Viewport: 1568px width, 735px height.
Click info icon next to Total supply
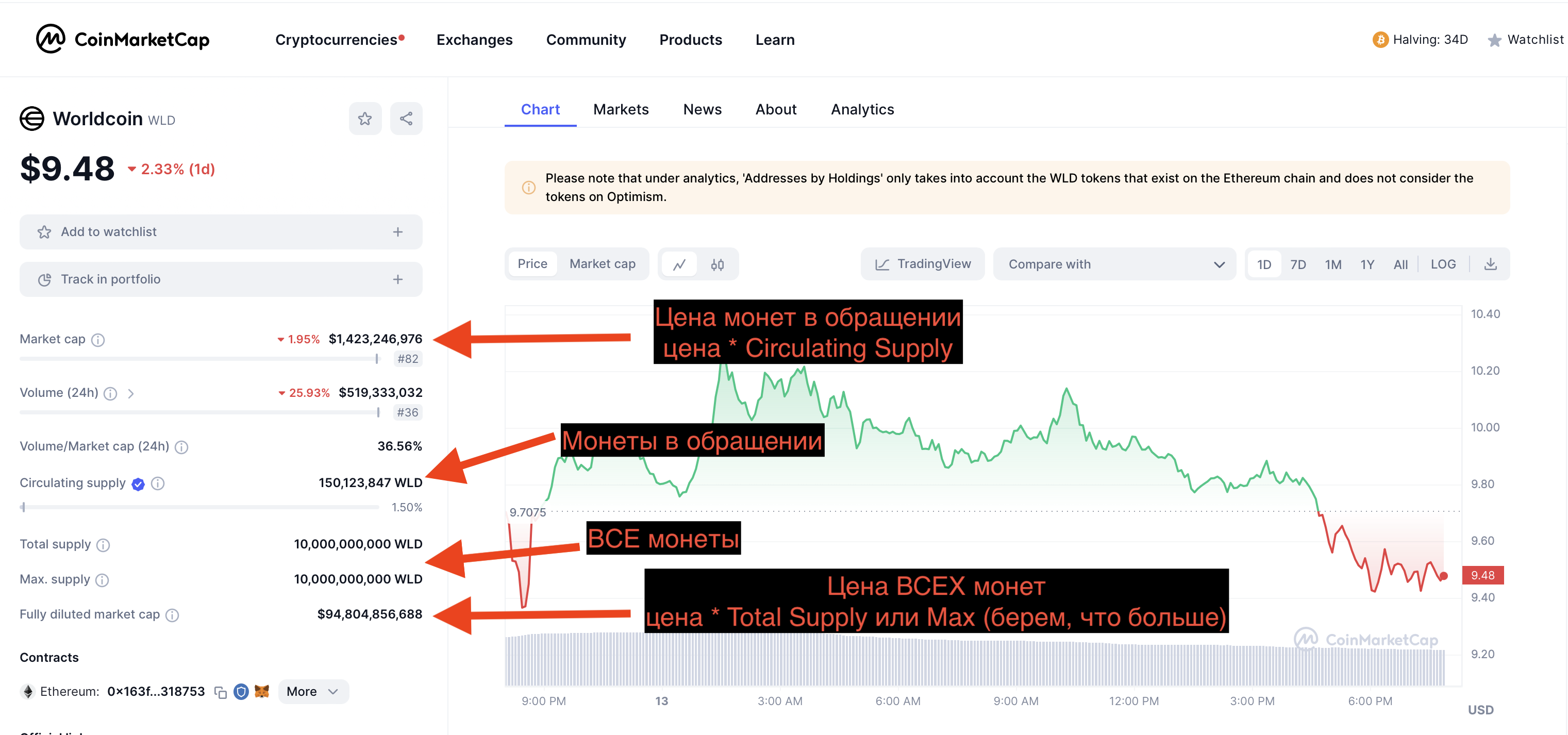(104, 545)
